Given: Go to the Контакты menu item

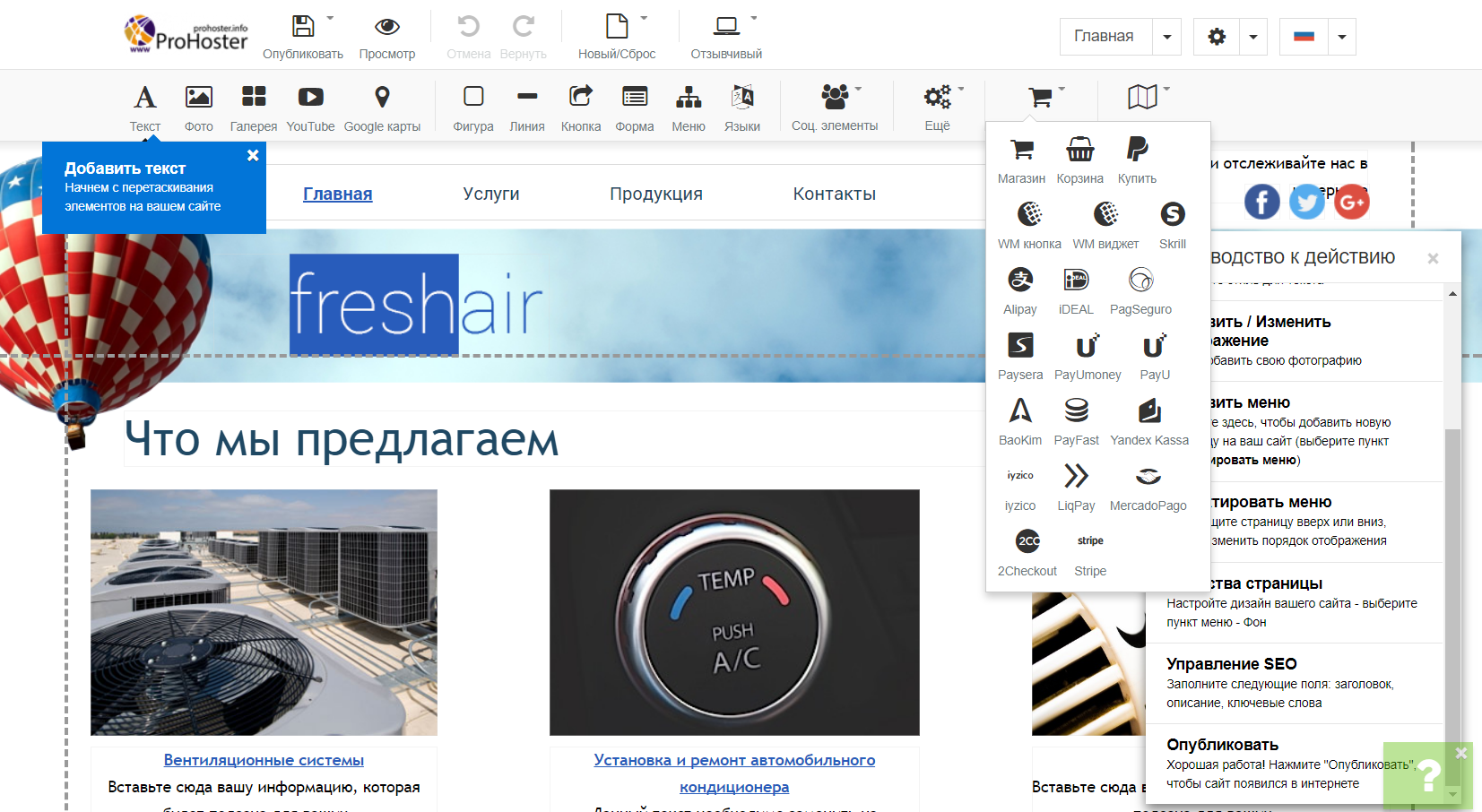Looking at the screenshot, I should pos(834,194).
